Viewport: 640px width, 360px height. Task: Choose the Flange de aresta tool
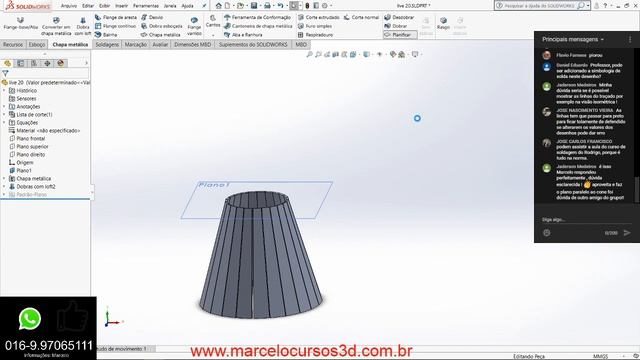click(x=116, y=17)
